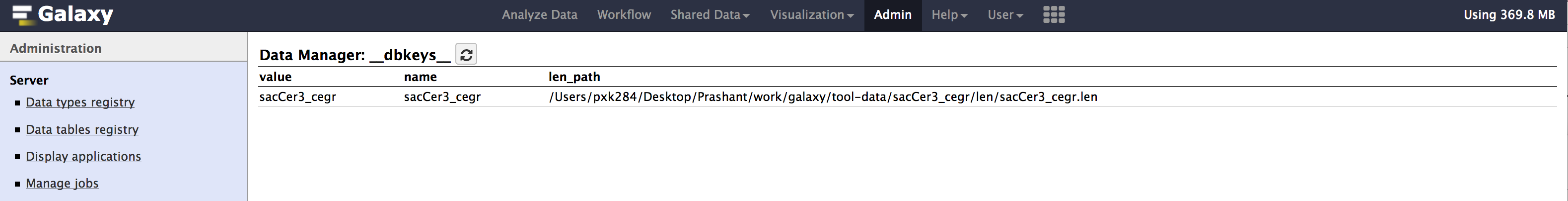Open the Data tables registry link
Image resolution: width=1568 pixels, height=201 pixels.
pyautogui.click(x=82, y=130)
